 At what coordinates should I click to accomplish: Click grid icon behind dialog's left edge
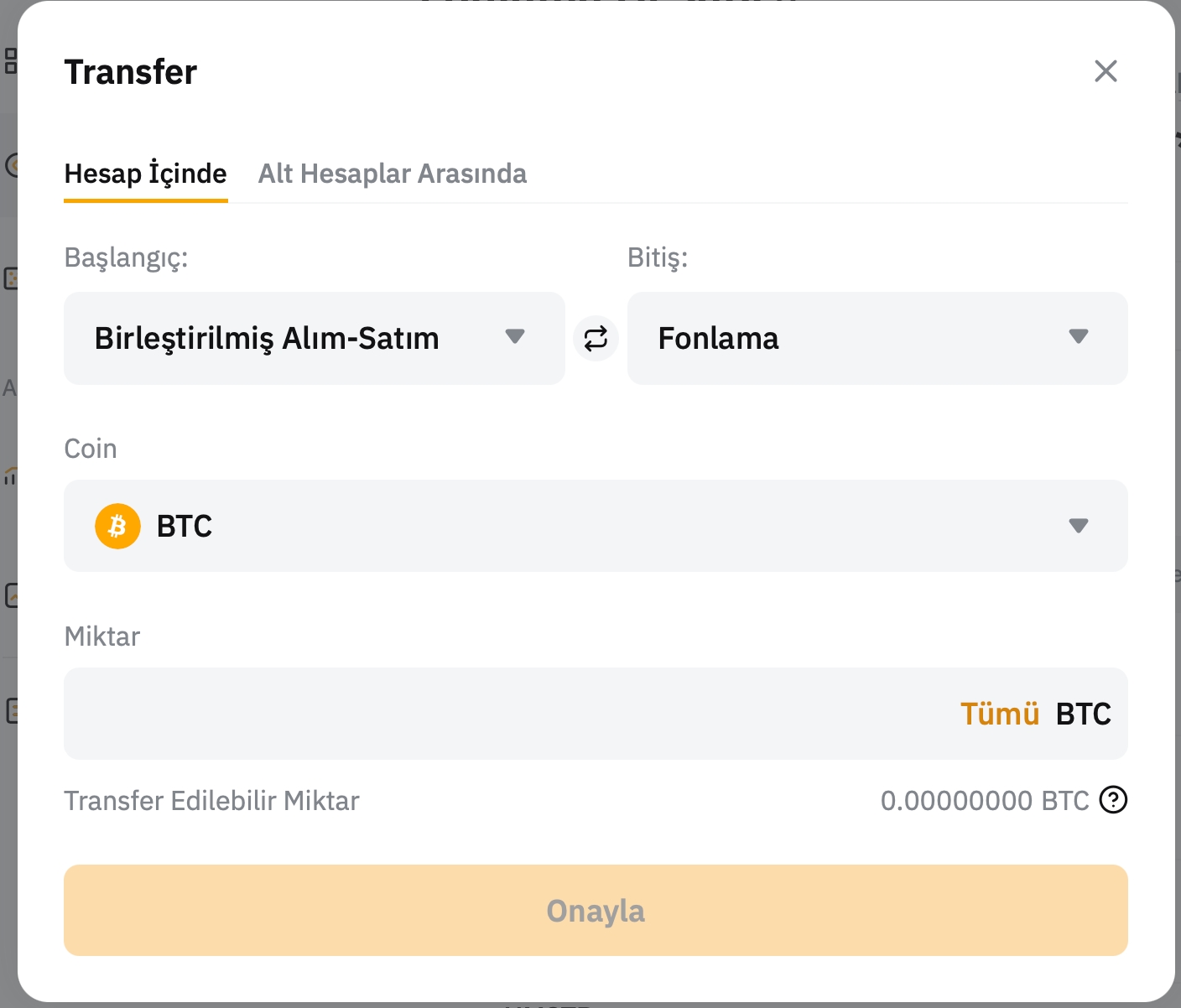tap(10, 60)
